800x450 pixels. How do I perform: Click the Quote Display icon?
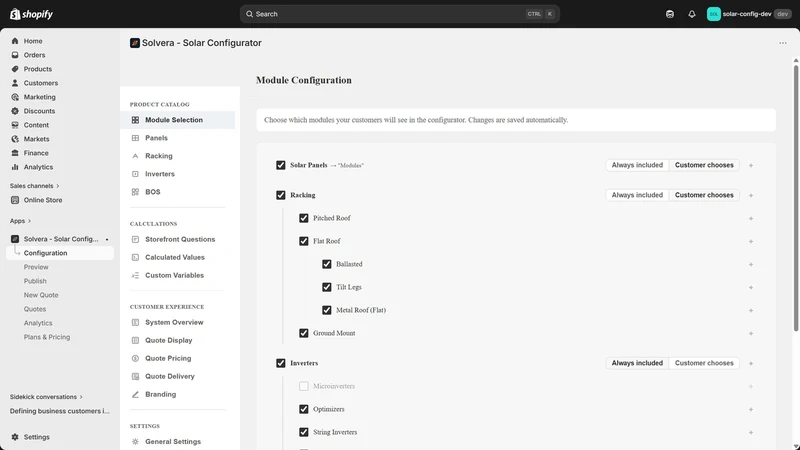click(135, 340)
